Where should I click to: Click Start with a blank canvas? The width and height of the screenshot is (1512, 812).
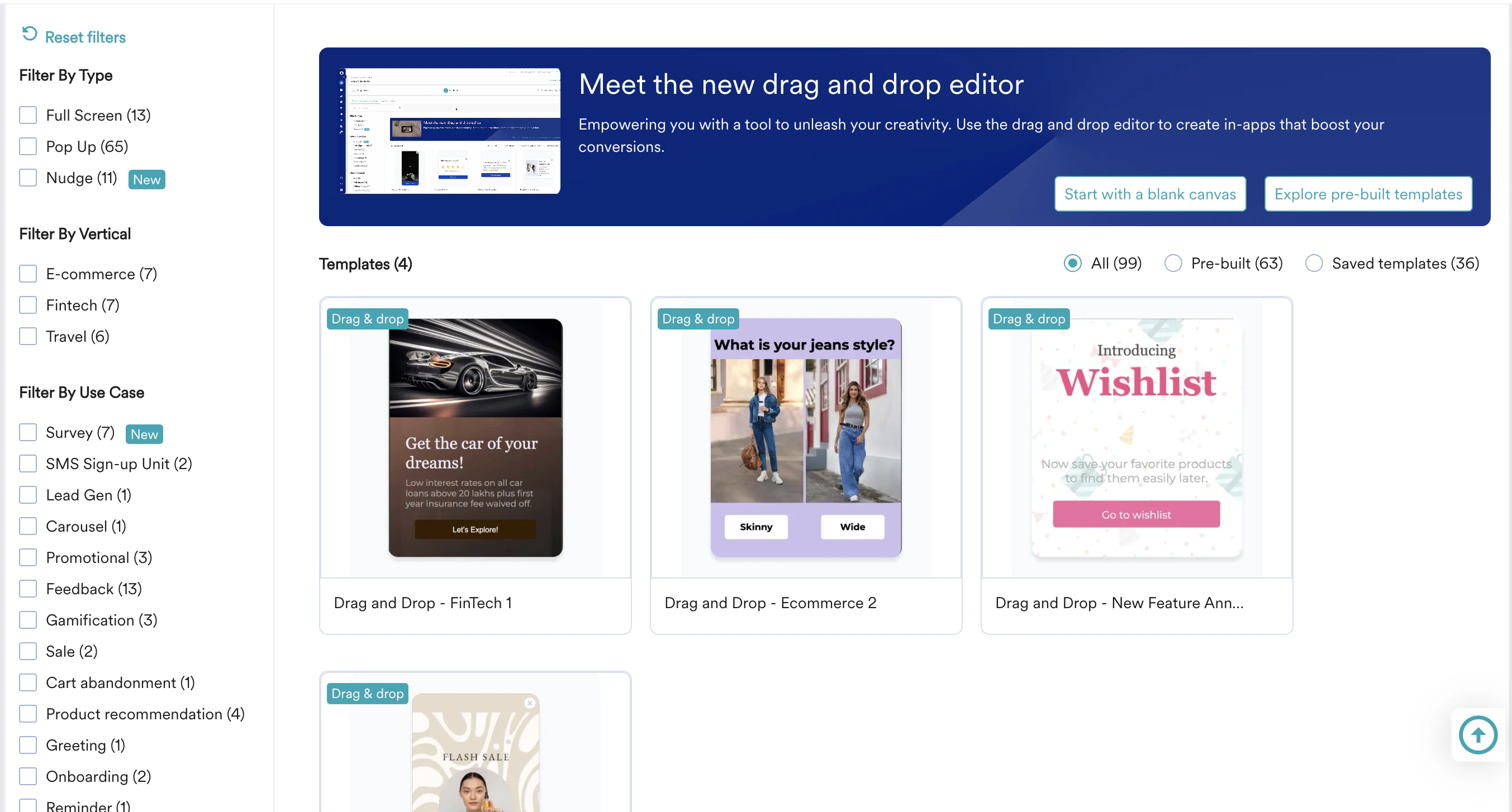(x=1149, y=194)
